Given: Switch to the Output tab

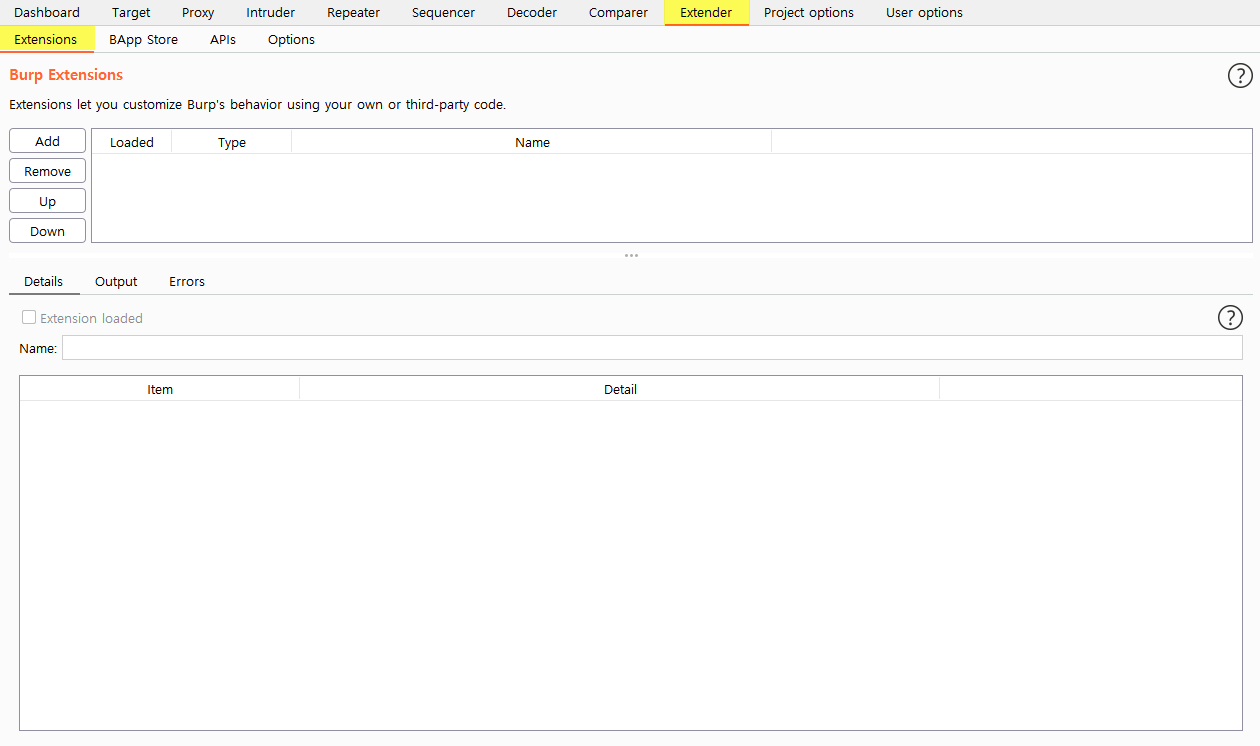Looking at the screenshot, I should (116, 282).
